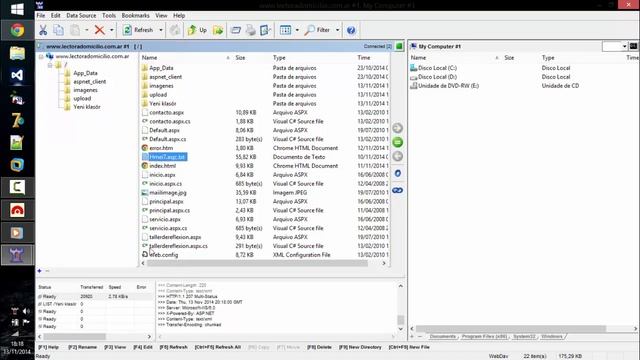Open the Edit menu
The height and width of the screenshot is (360, 640).
click(56, 16)
